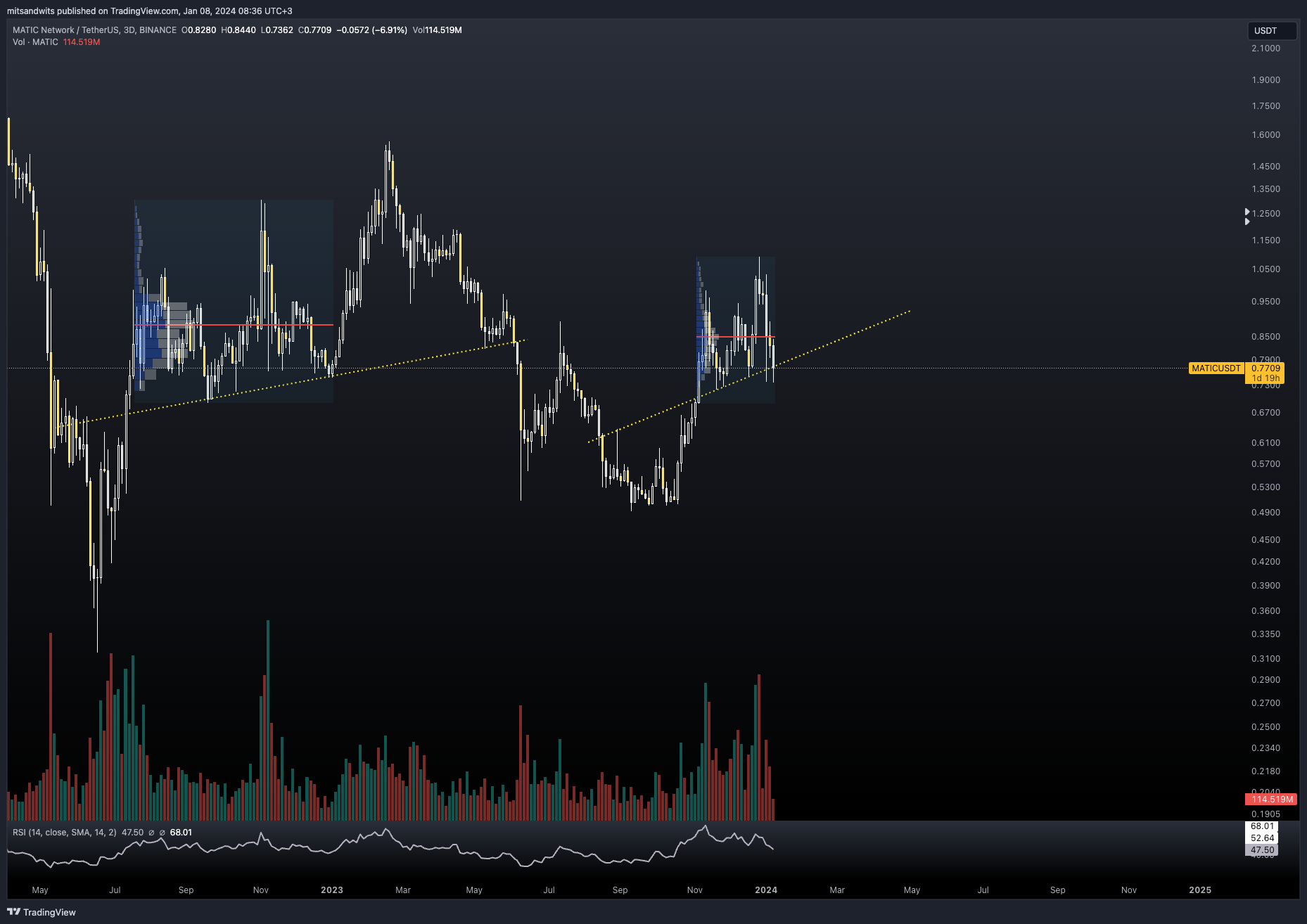Click the 2.1000 price axis label
This screenshot has height=924, width=1307.
click(1265, 49)
